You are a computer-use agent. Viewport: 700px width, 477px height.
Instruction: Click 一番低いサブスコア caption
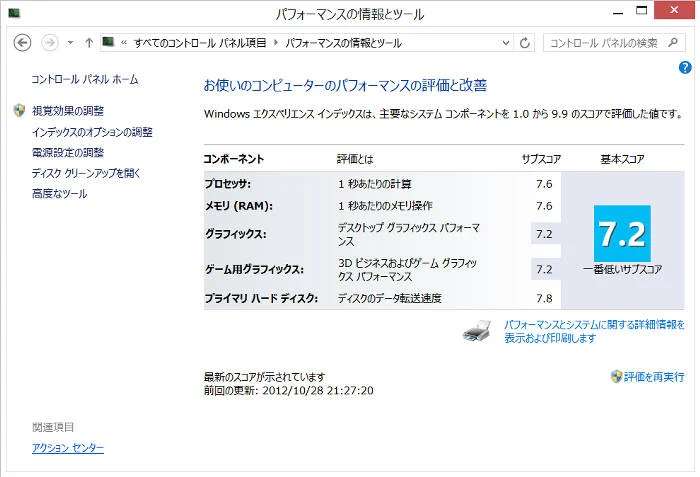(622, 269)
